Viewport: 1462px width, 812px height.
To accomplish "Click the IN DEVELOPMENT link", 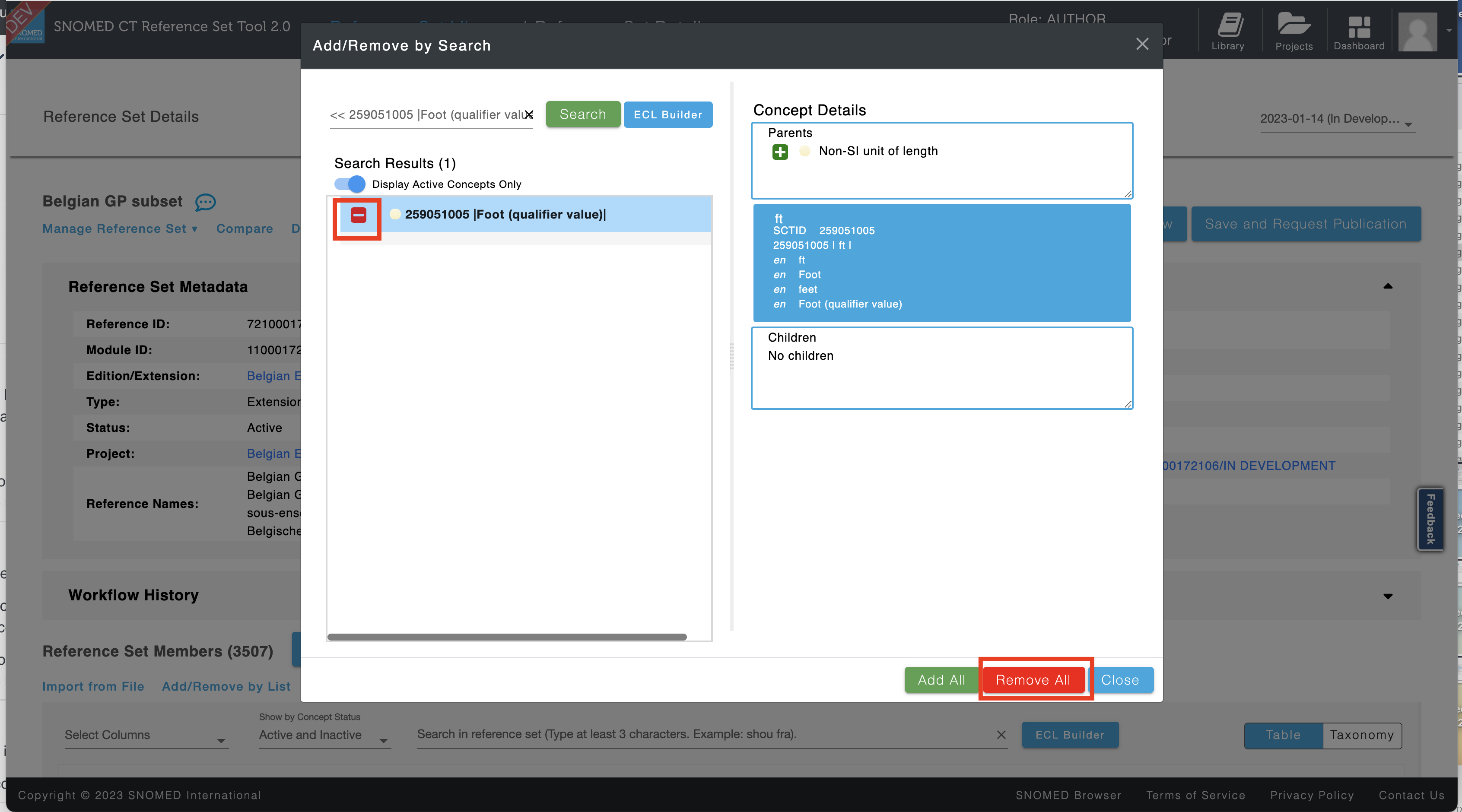I will click(1249, 465).
